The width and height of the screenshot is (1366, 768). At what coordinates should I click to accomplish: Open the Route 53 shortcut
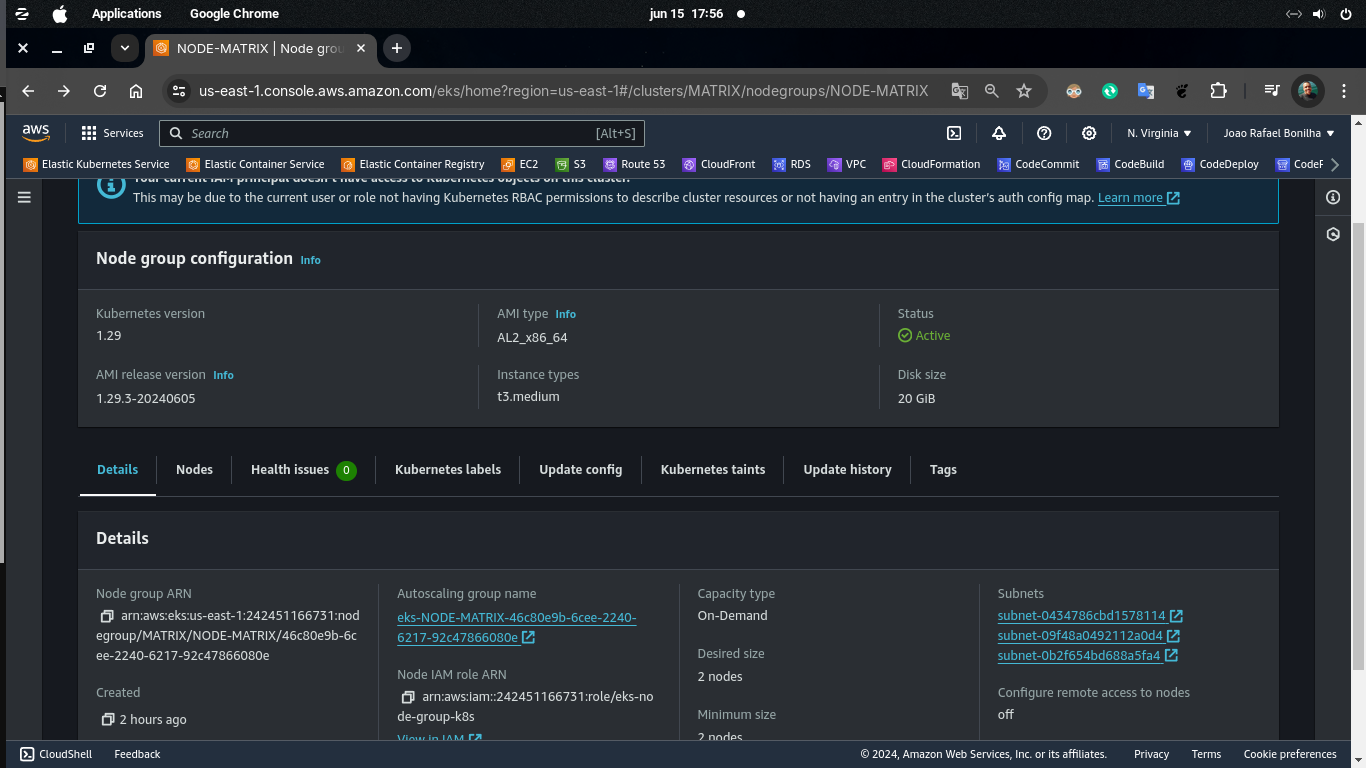634,164
